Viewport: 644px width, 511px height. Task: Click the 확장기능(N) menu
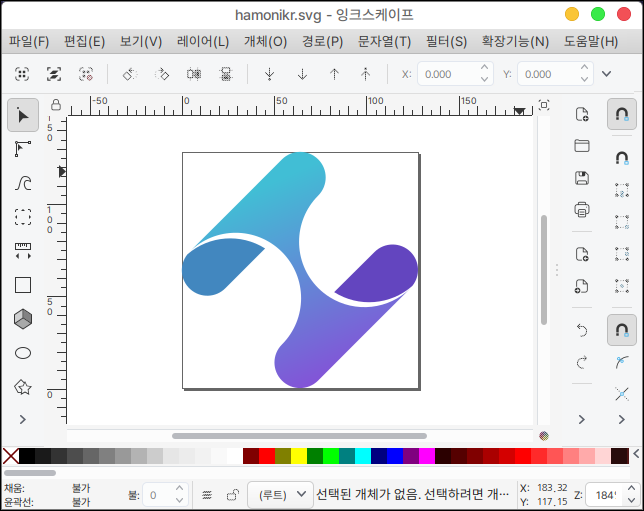(x=515, y=41)
